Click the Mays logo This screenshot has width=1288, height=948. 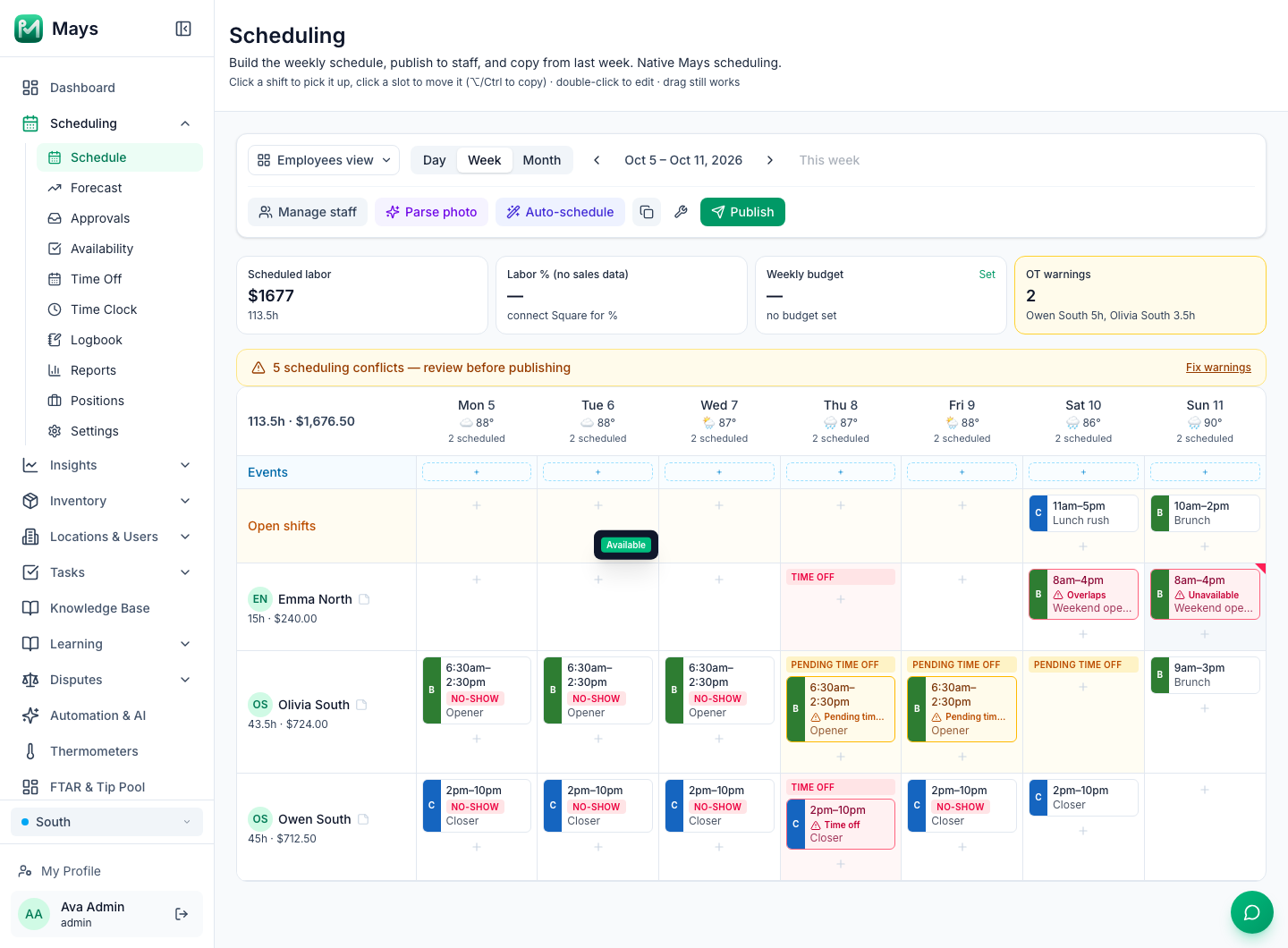29,29
